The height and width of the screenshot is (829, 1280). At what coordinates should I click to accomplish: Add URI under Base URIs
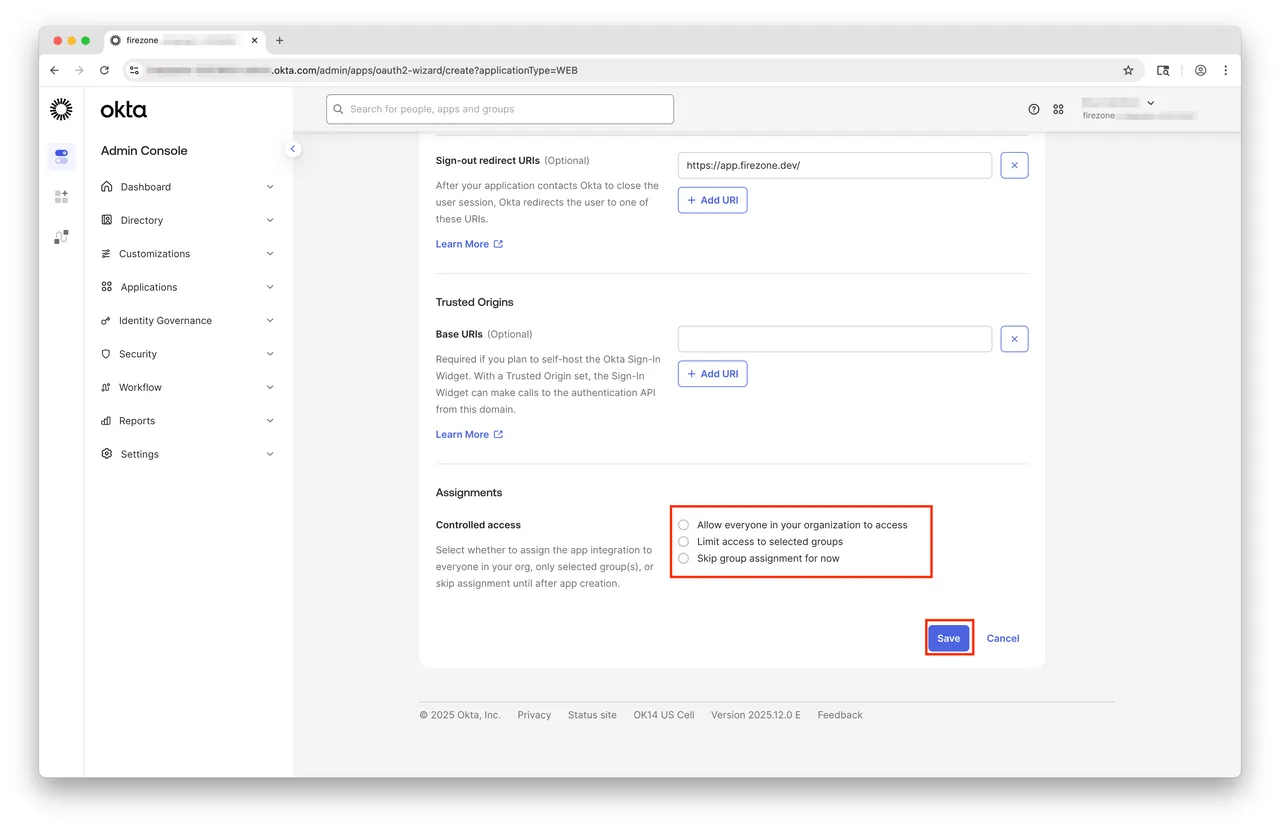coord(713,374)
